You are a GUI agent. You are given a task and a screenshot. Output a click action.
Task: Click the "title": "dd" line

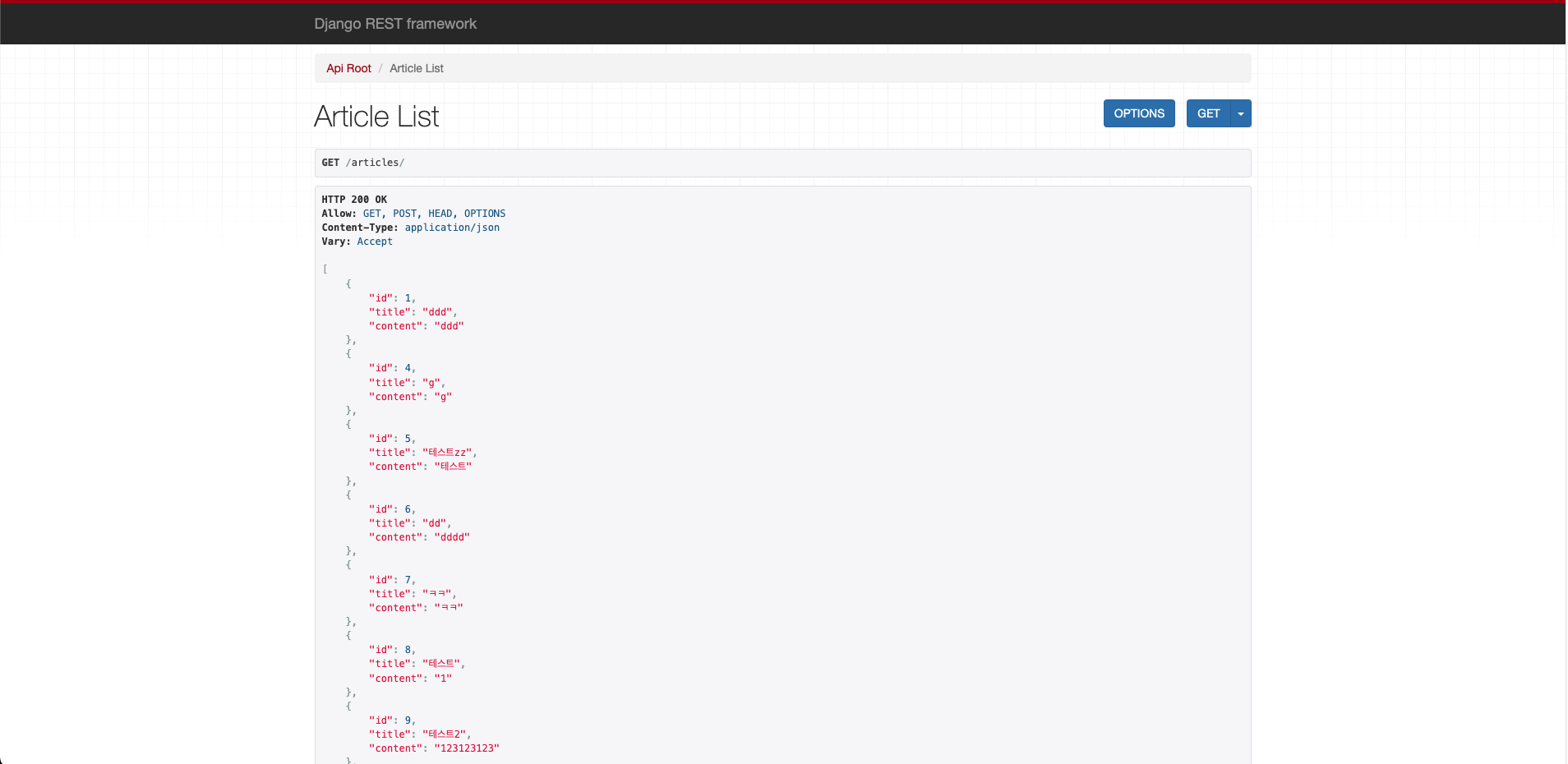pos(410,523)
